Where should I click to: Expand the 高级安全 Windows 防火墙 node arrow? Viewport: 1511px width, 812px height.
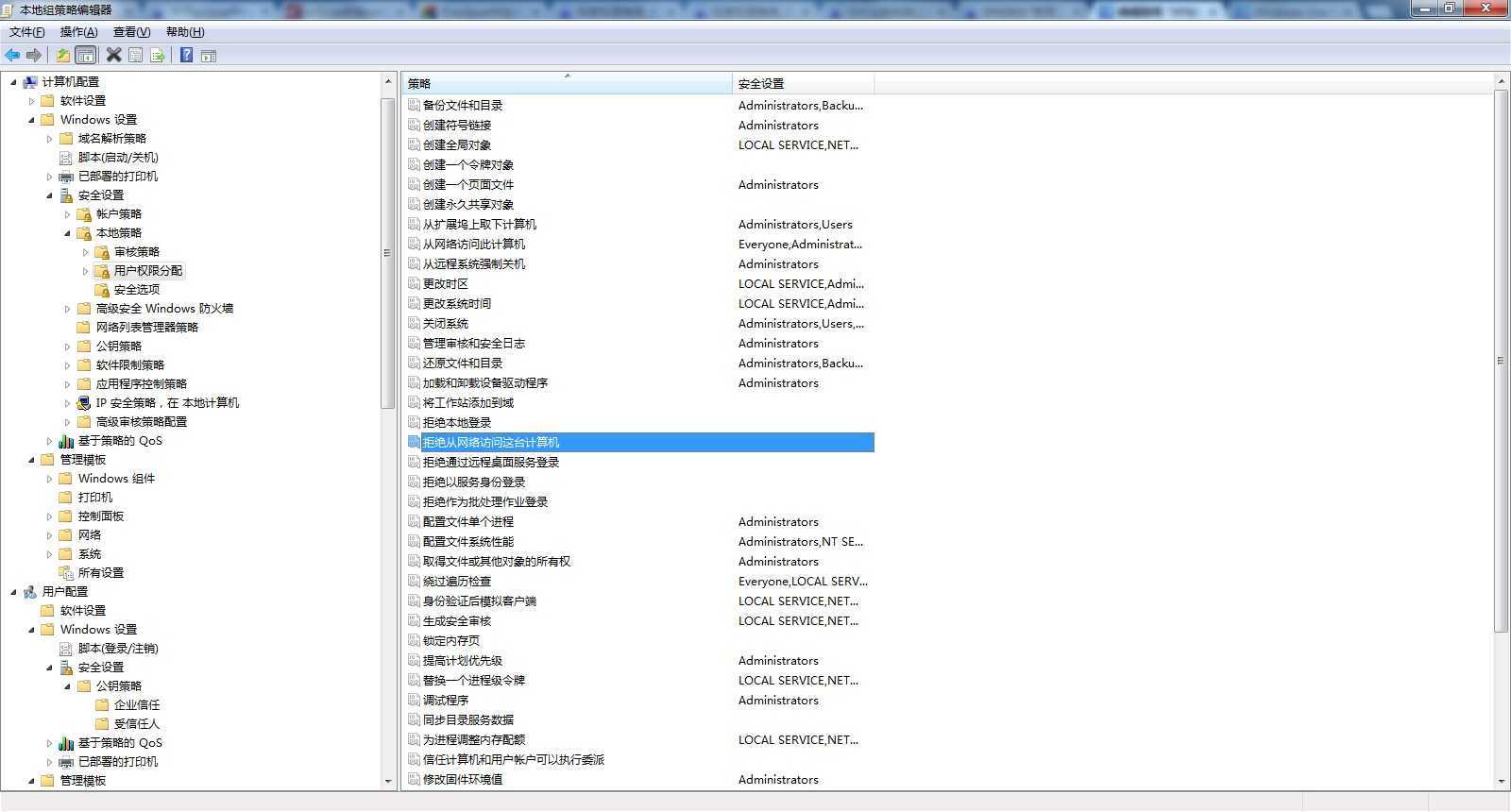(x=67, y=309)
